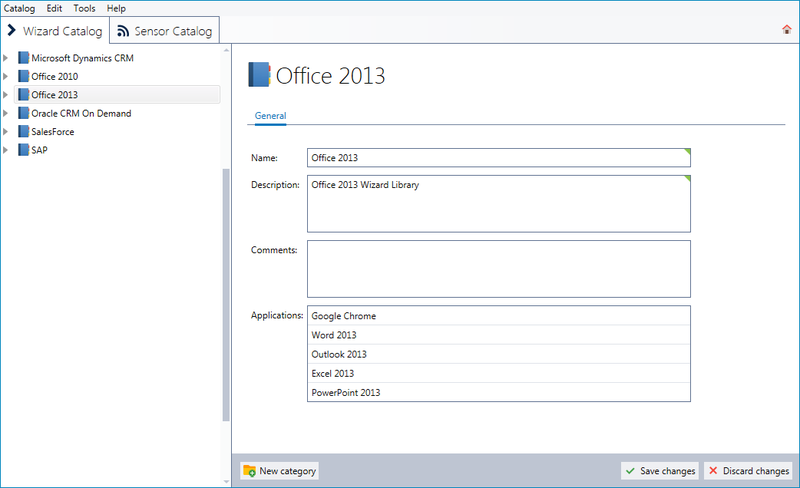Click the Oracle CRM On Demand book icon
Screen dimensions: 800x488
(24, 113)
